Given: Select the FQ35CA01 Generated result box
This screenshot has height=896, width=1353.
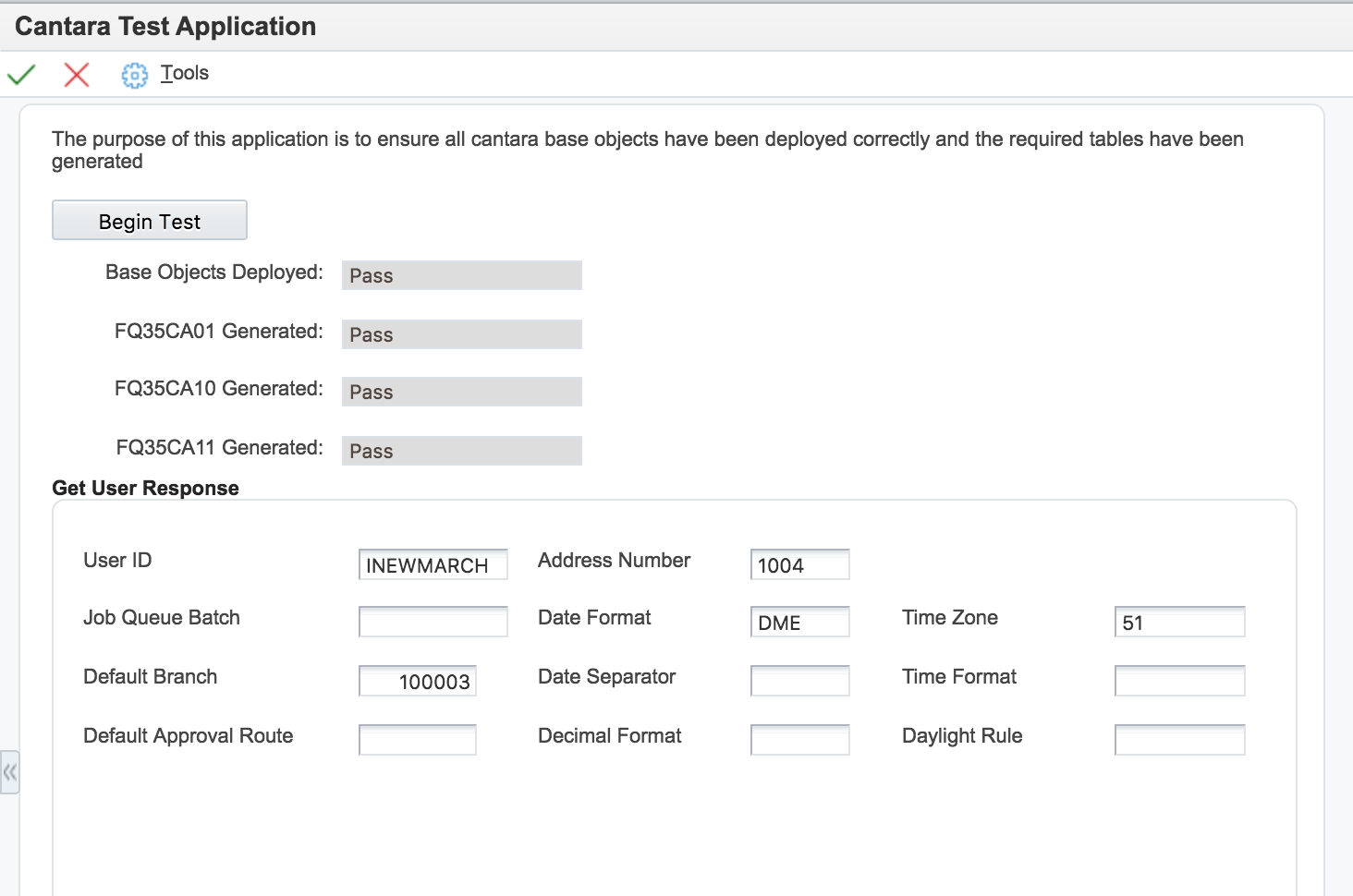Looking at the screenshot, I should pos(461,334).
